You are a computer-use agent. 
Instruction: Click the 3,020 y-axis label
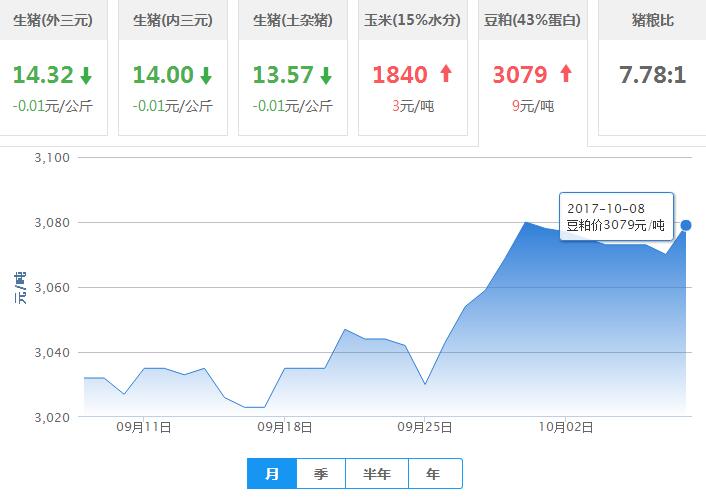click(52, 417)
